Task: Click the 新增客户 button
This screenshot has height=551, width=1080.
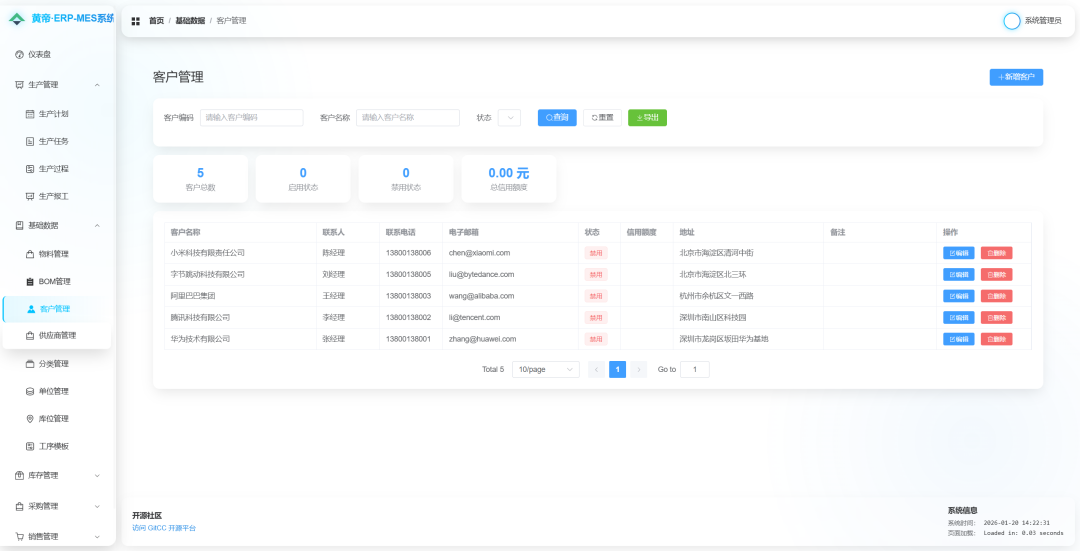Action: [x=1016, y=77]
